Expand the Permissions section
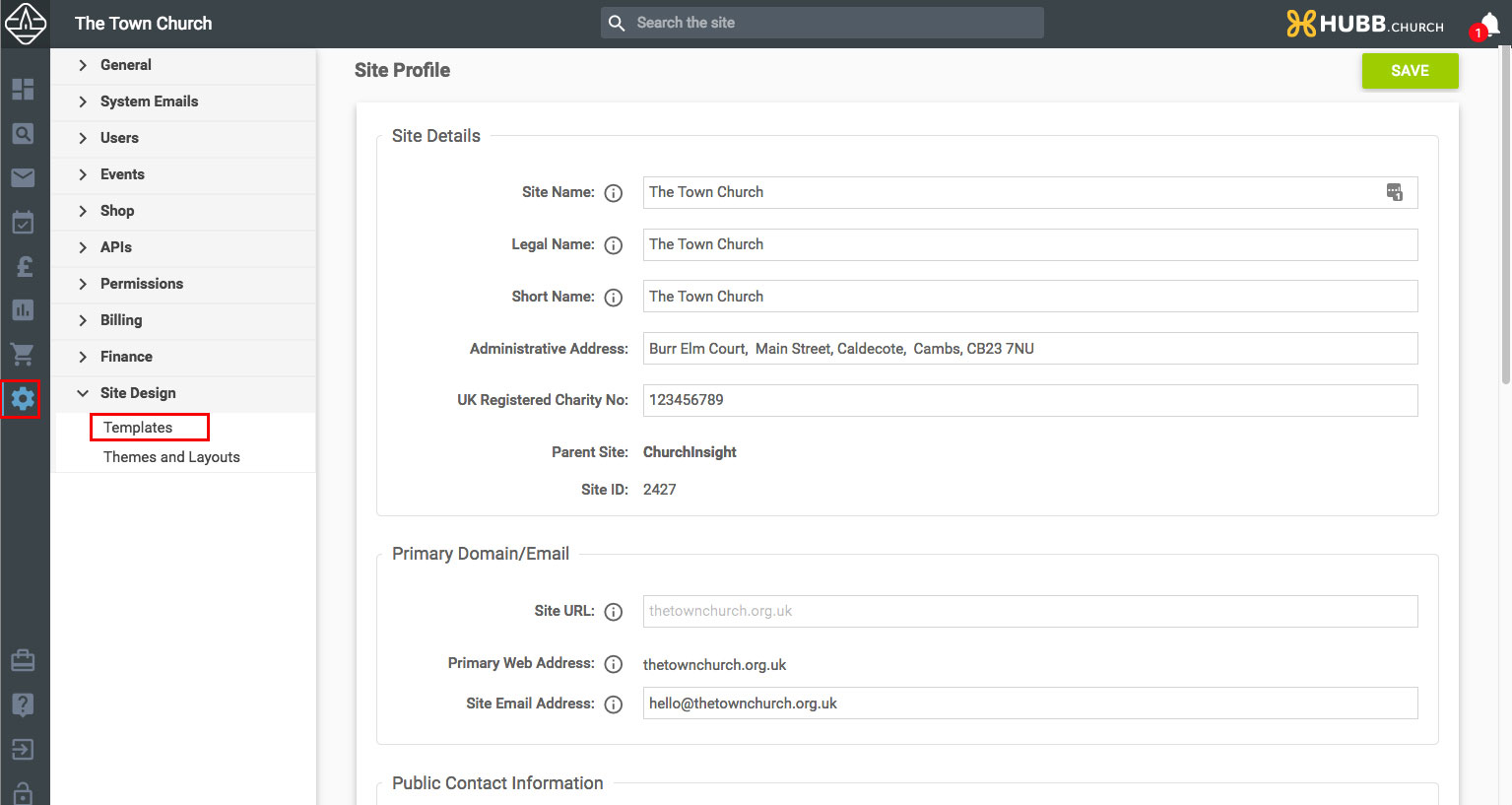The image size is (1512, 805). (183, 284)
